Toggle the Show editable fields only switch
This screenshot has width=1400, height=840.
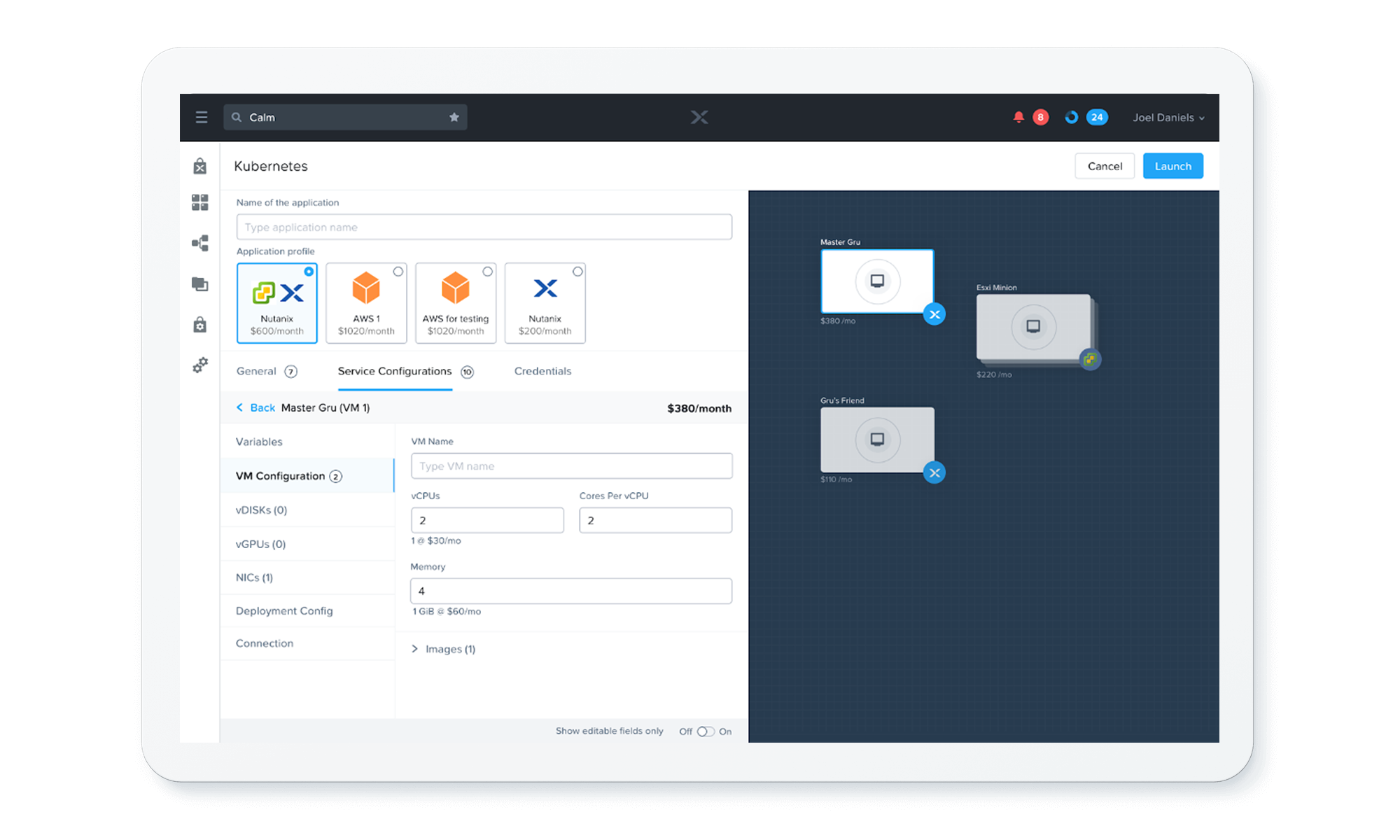pyautogui.click(x=706, y=731)
